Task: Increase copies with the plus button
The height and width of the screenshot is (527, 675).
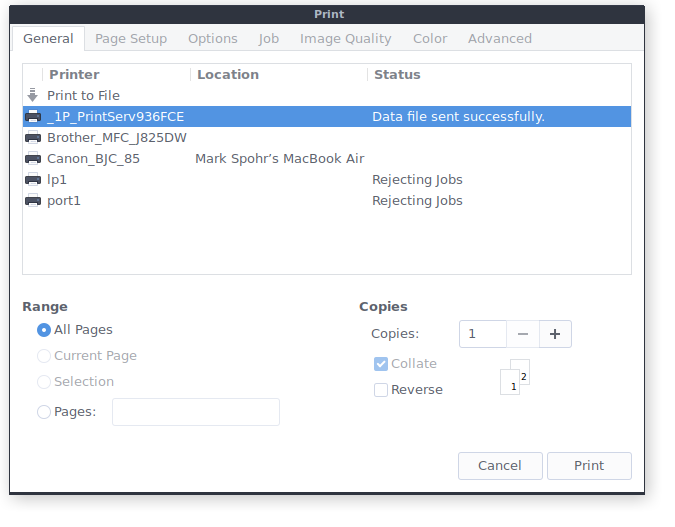Action: pos(555,334)
